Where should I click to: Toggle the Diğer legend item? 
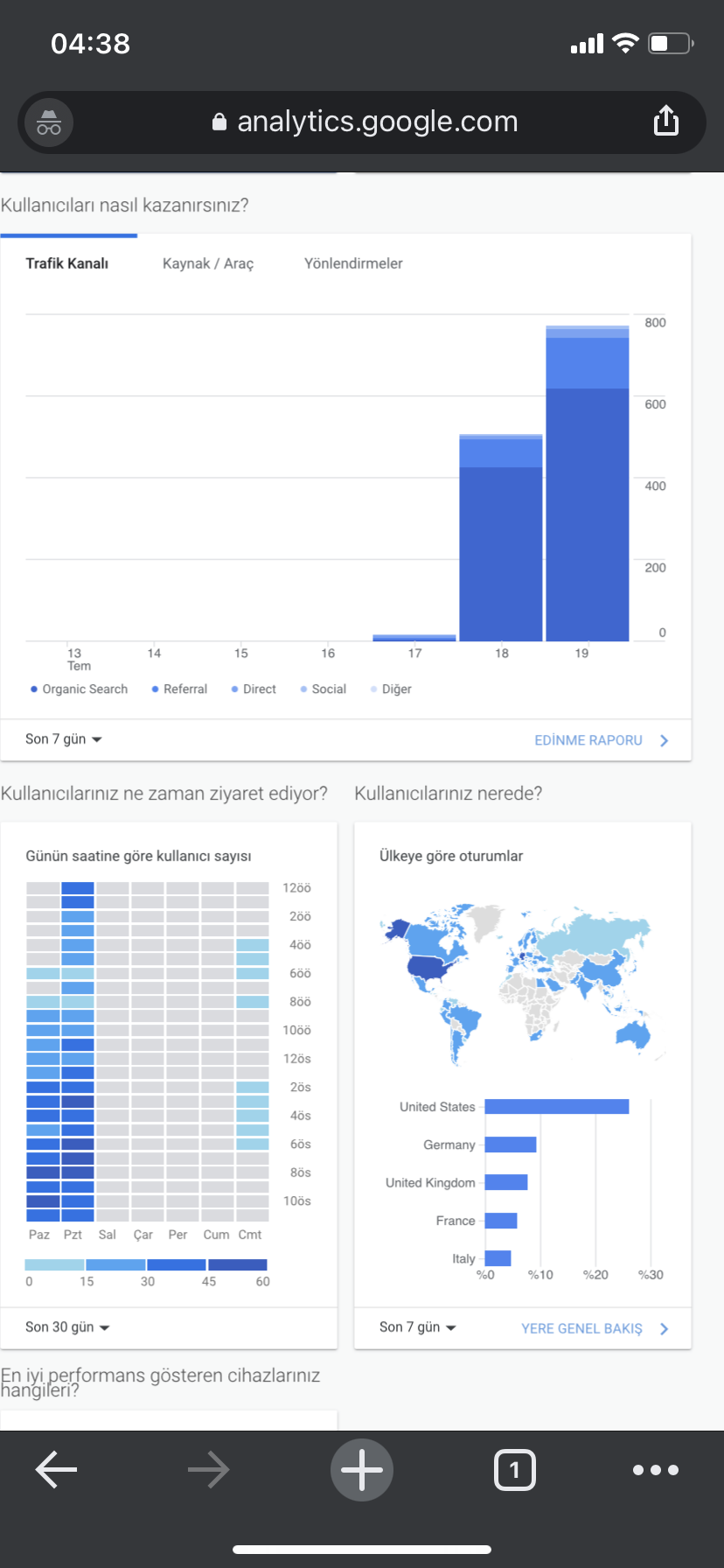[391, 689]
